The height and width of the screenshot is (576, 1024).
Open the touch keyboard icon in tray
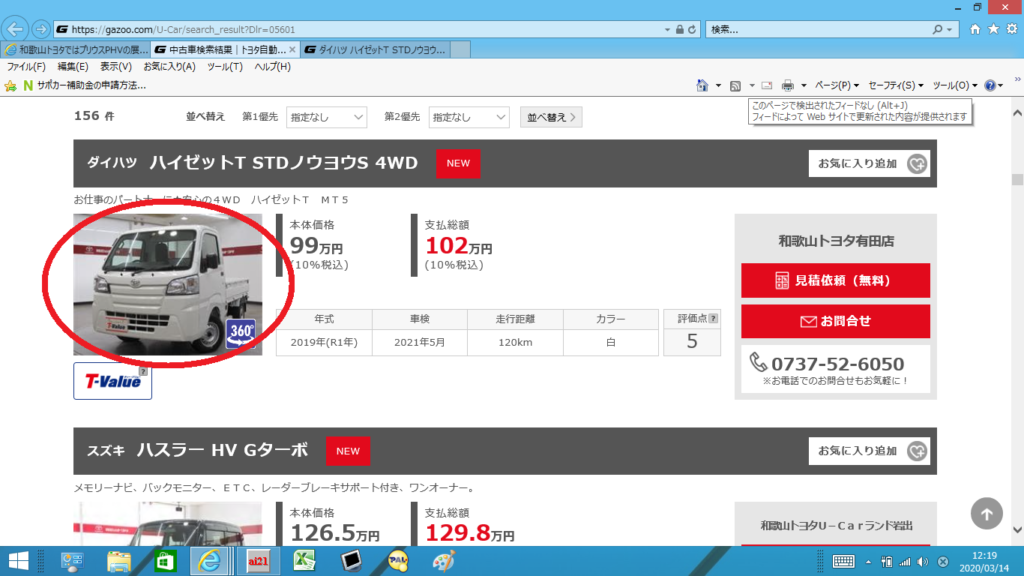coord(843,562)
